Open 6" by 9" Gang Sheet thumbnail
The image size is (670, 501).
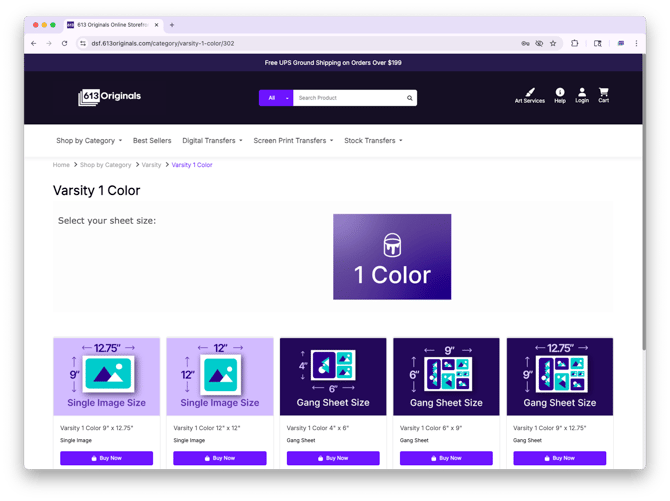[446, 377]
